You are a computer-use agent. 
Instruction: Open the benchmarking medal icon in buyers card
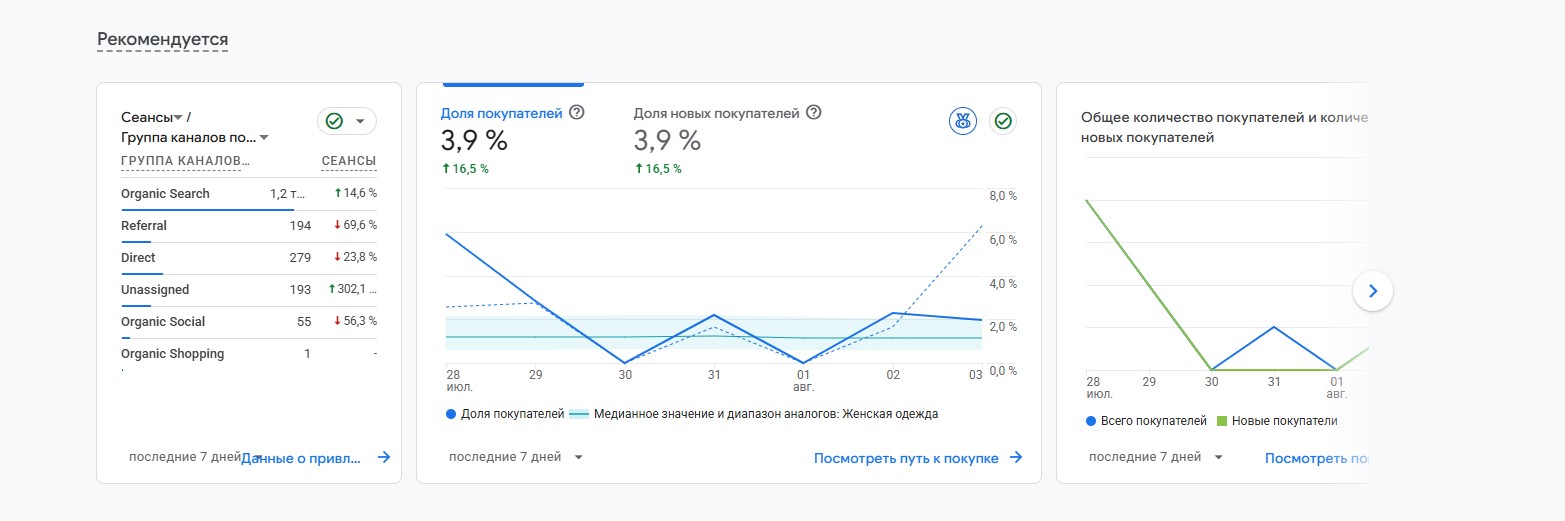tap(962, 121)
